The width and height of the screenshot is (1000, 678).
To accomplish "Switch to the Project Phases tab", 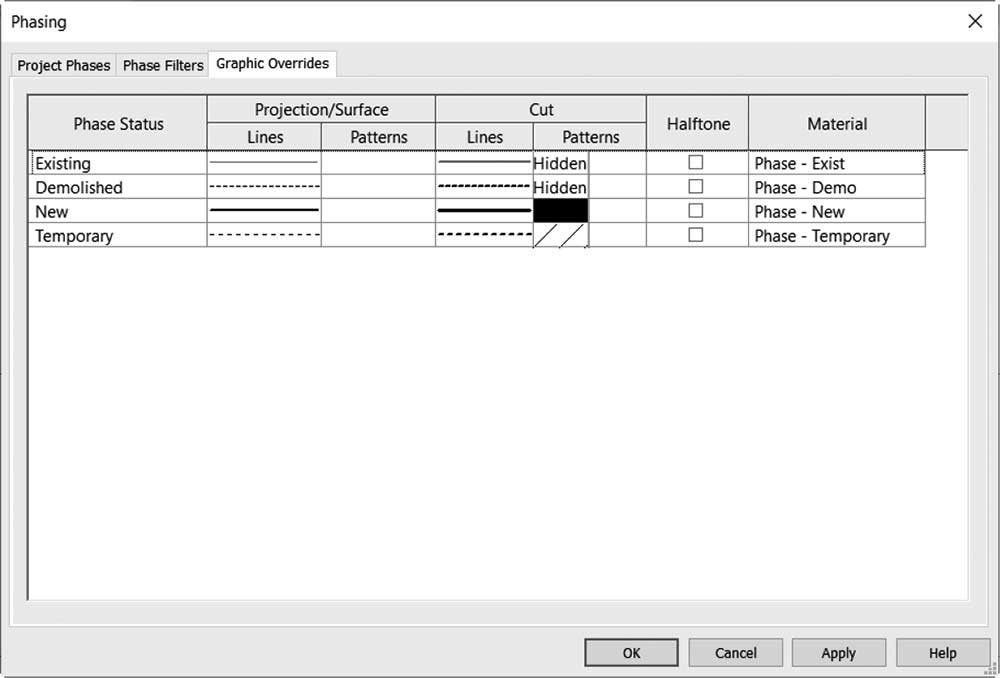I will pos(63,65).
